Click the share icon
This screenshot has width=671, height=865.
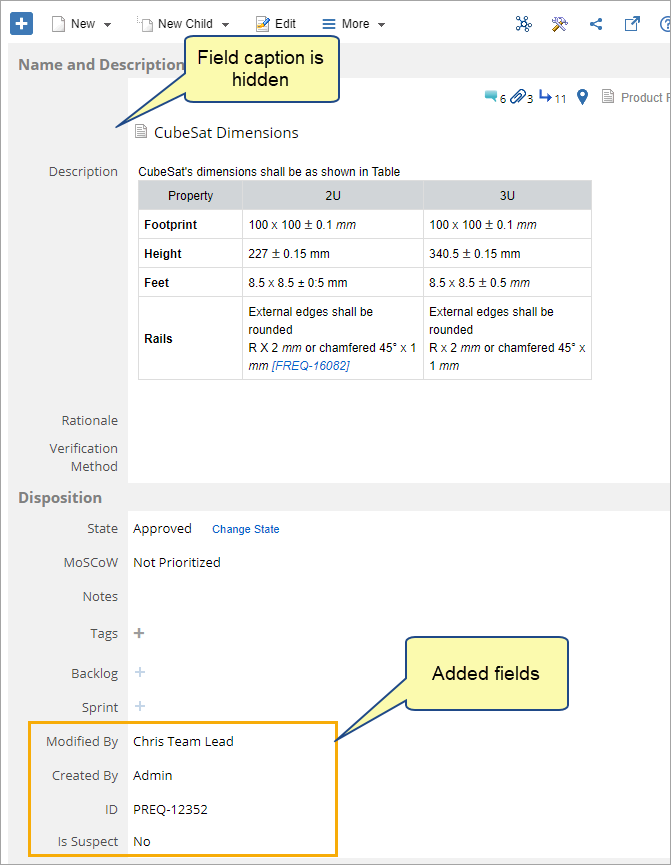tap(596, 24)
